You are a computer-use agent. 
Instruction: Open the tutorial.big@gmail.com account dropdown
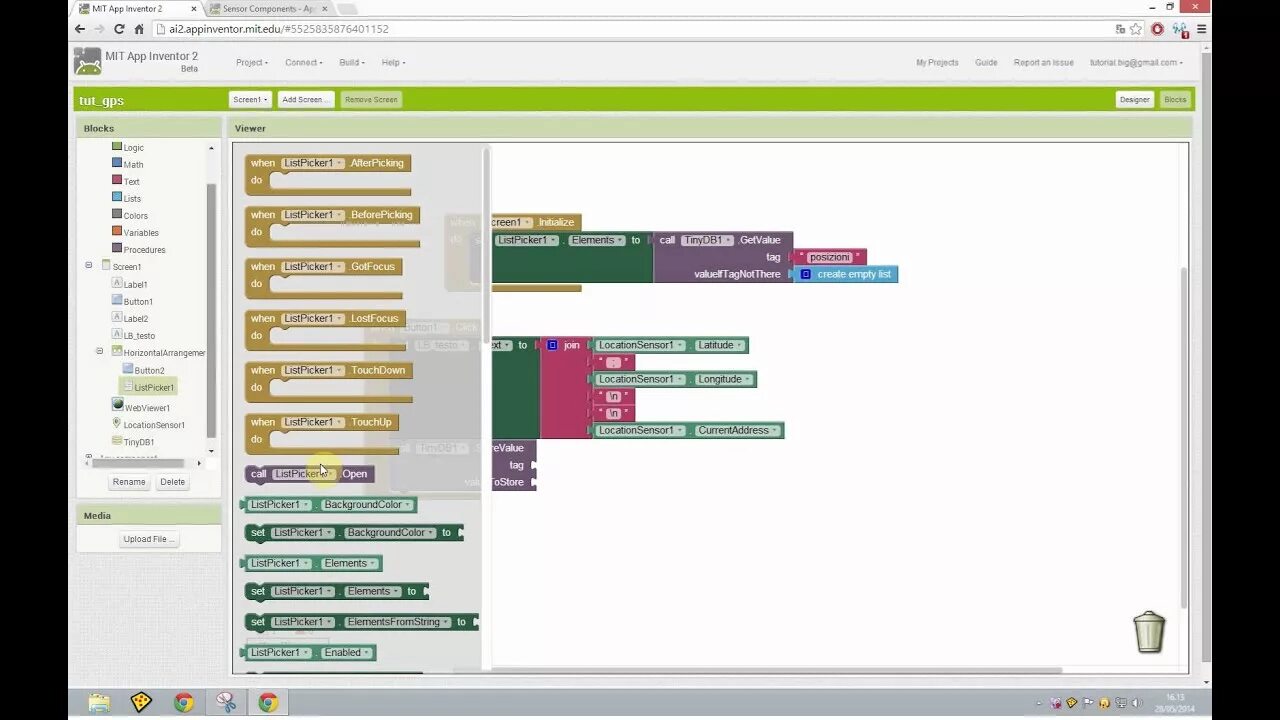pos(1136,62)
